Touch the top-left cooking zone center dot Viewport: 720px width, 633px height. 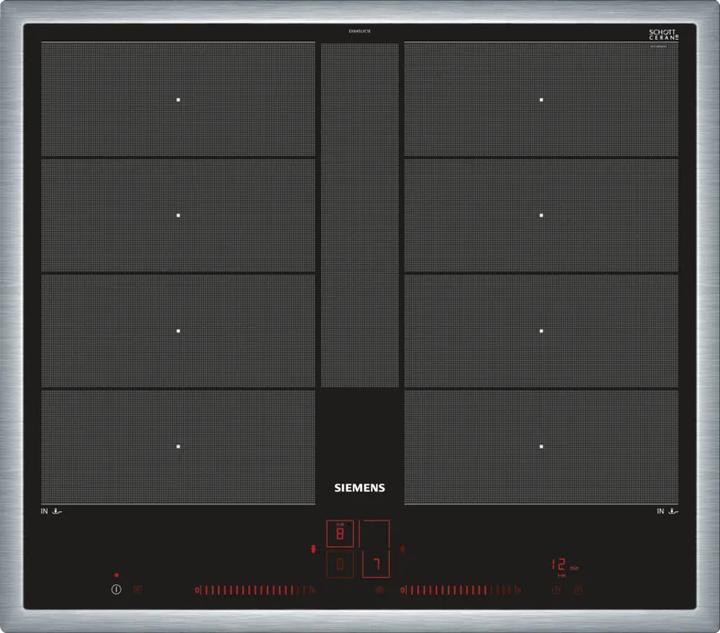pos(178,99)
